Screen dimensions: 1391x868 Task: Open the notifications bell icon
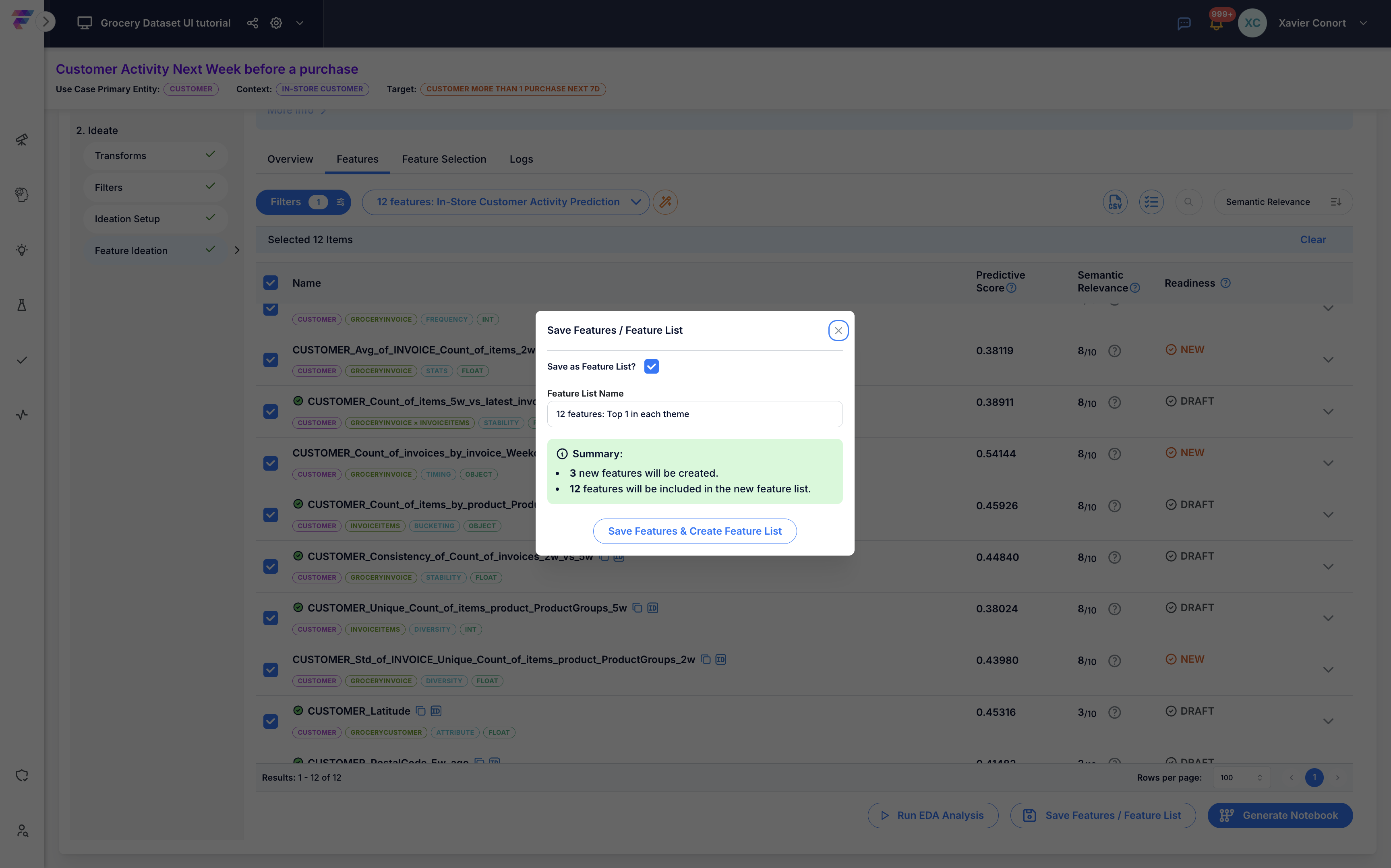point(1216,23)
